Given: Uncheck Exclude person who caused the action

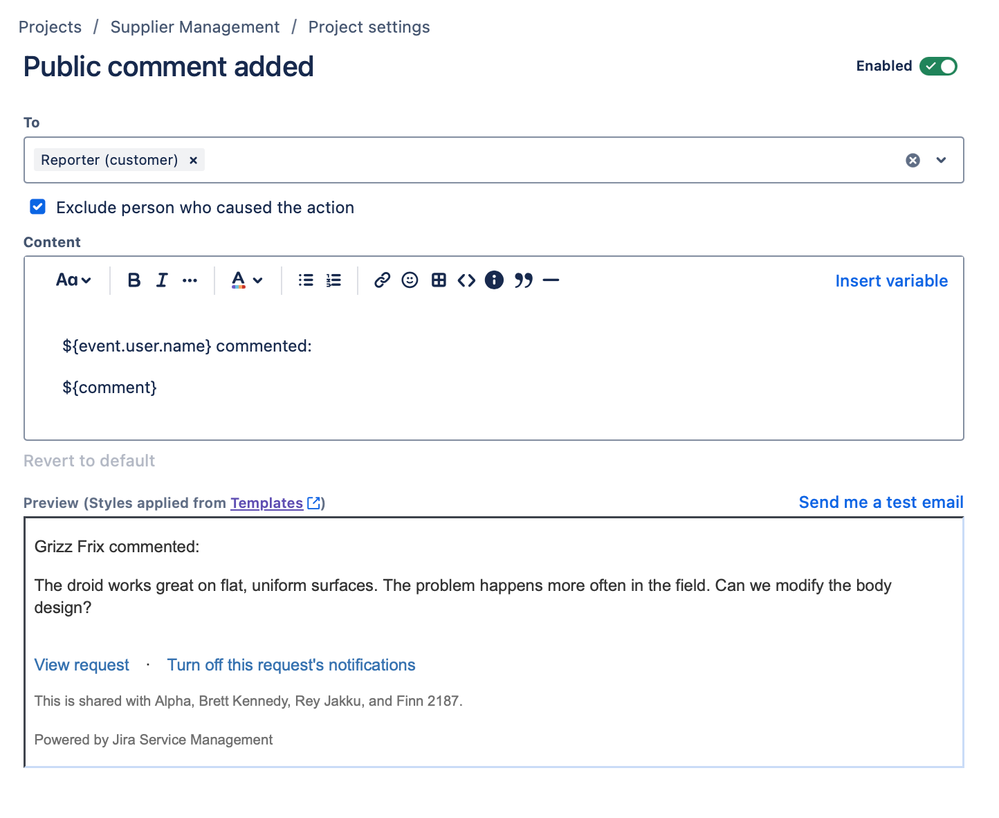Looking at the screenshot, I should (x=38, y=207).
